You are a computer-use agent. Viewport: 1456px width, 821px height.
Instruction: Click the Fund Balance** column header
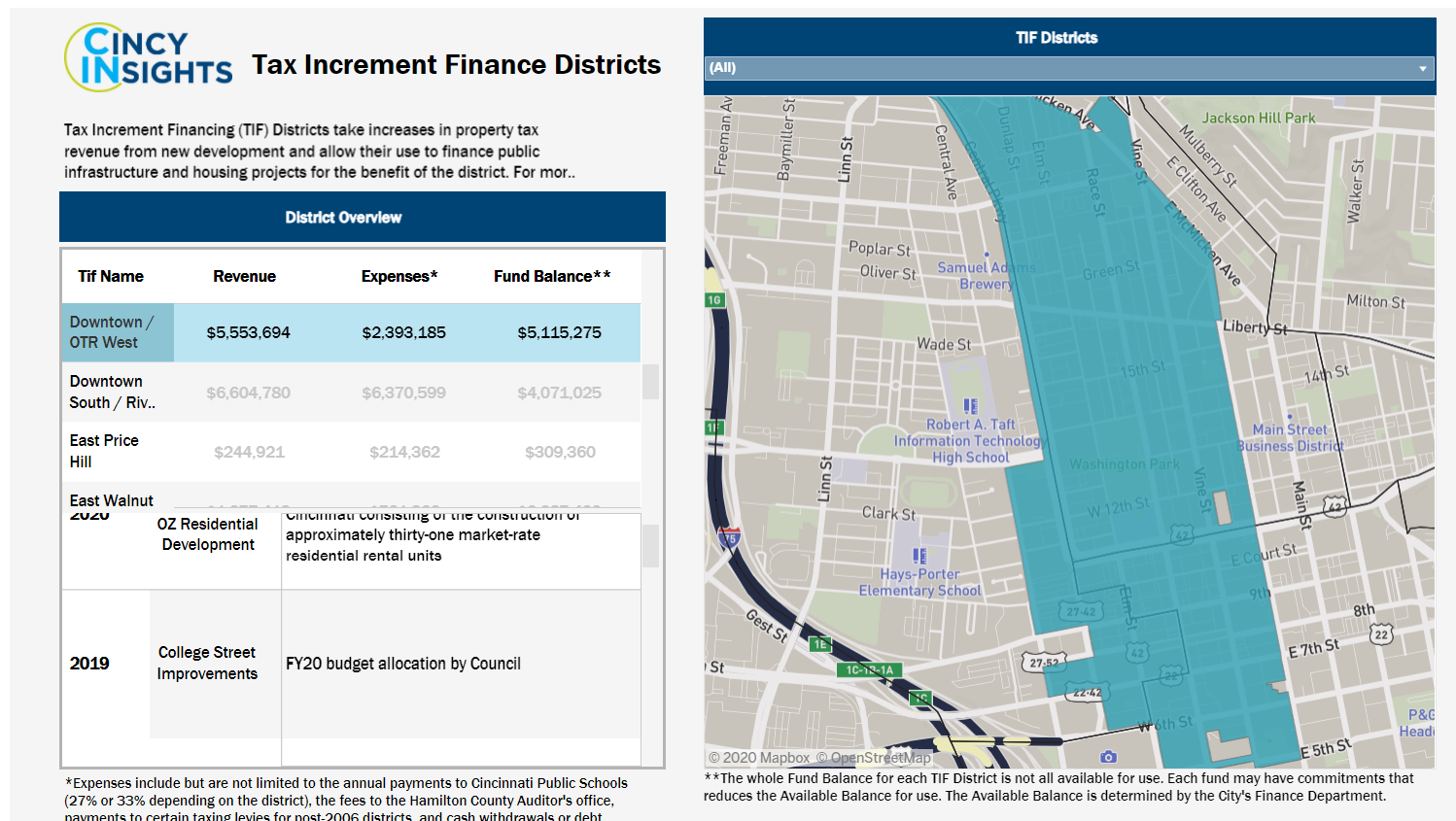552,277
